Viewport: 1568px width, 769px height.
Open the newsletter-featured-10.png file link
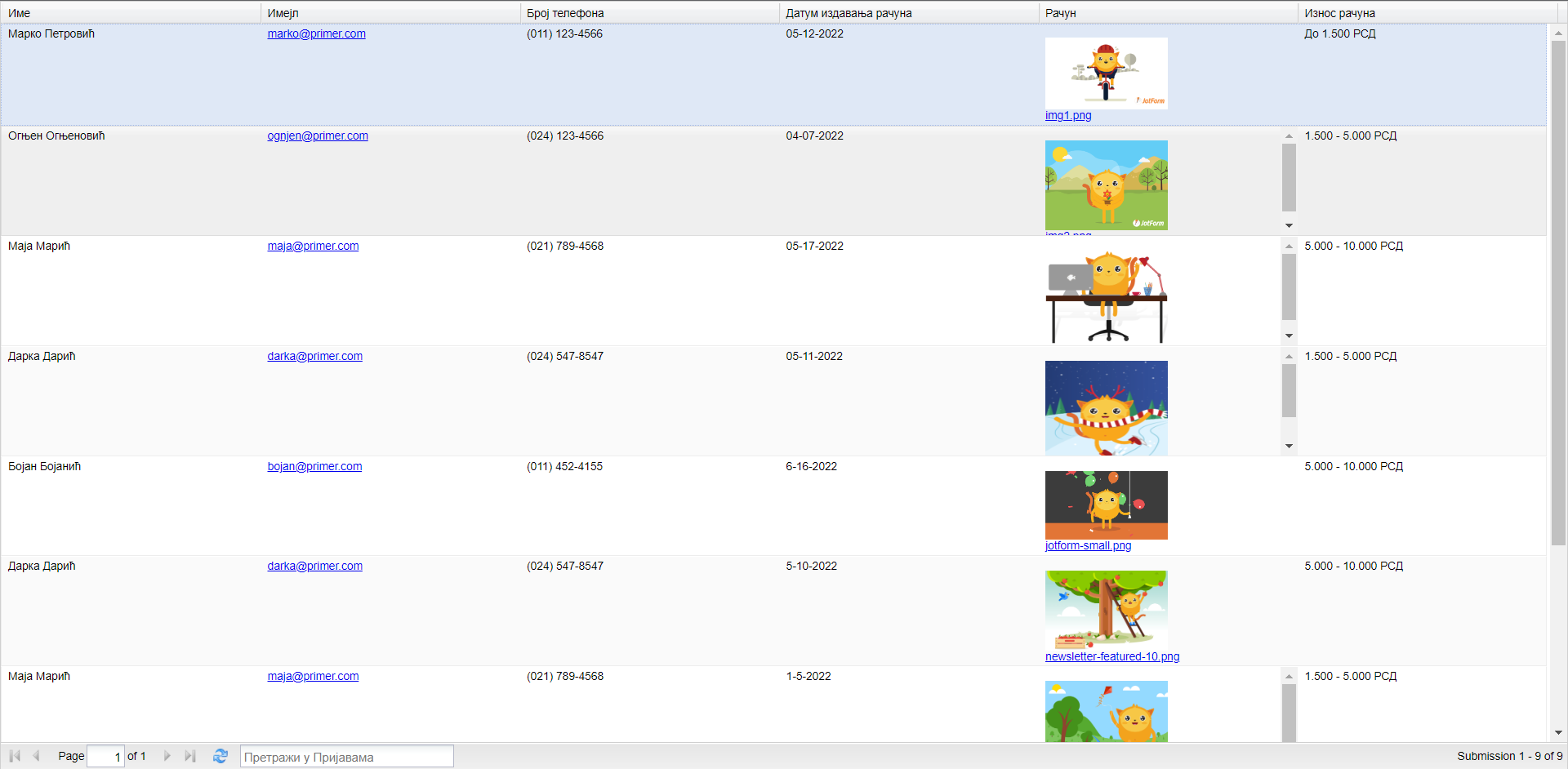click(1112, 656)
